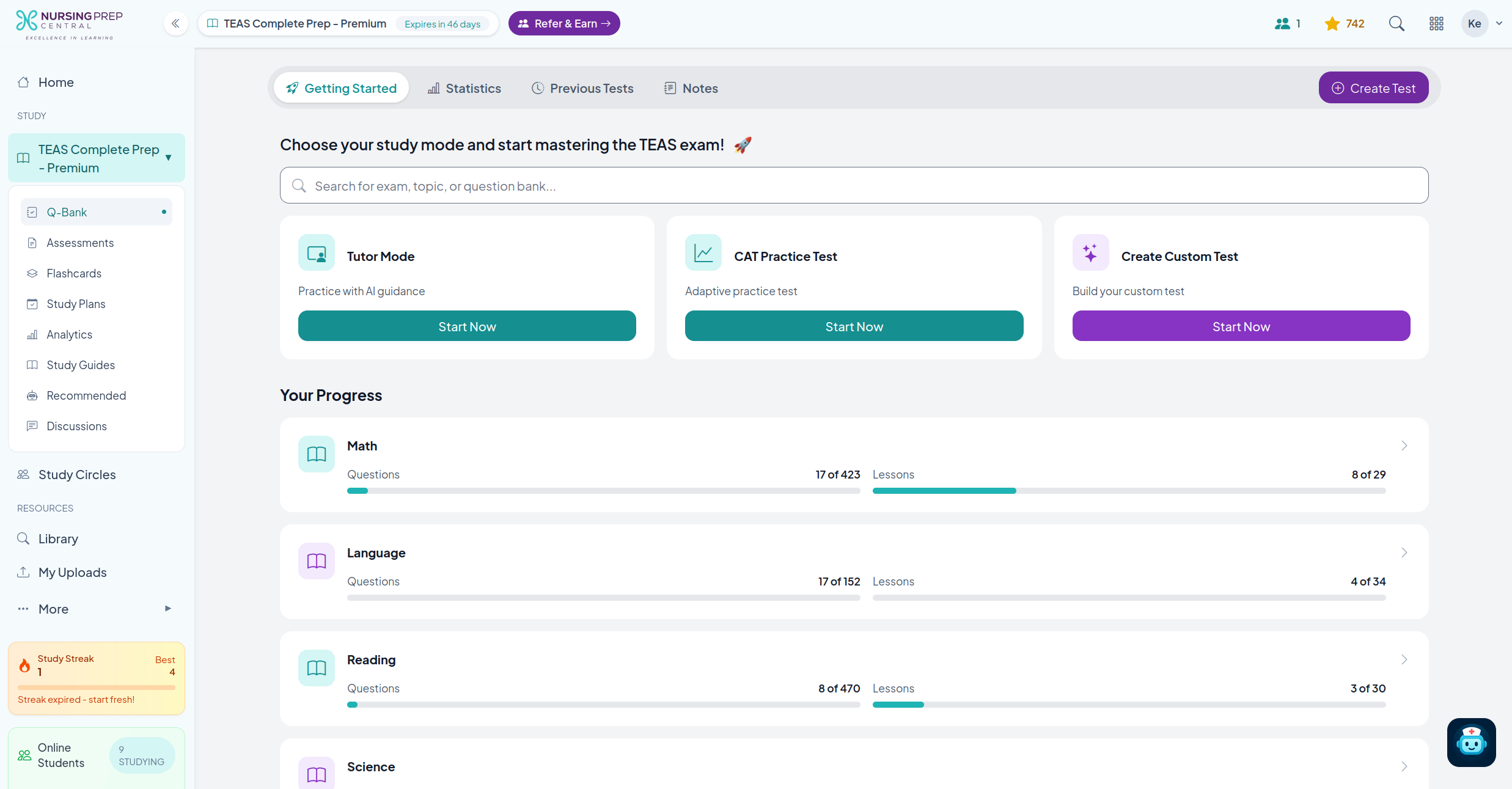Viewport: 1512px width, 789px height.
Task: Switch to the Statistics tab
Action: click(x=464, y=89)
